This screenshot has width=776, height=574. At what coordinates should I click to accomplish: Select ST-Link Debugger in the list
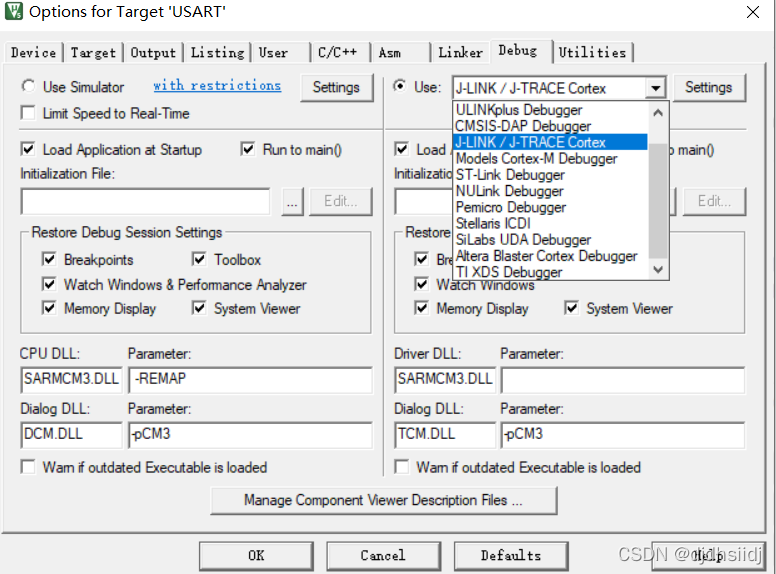[x=550, y=175]
